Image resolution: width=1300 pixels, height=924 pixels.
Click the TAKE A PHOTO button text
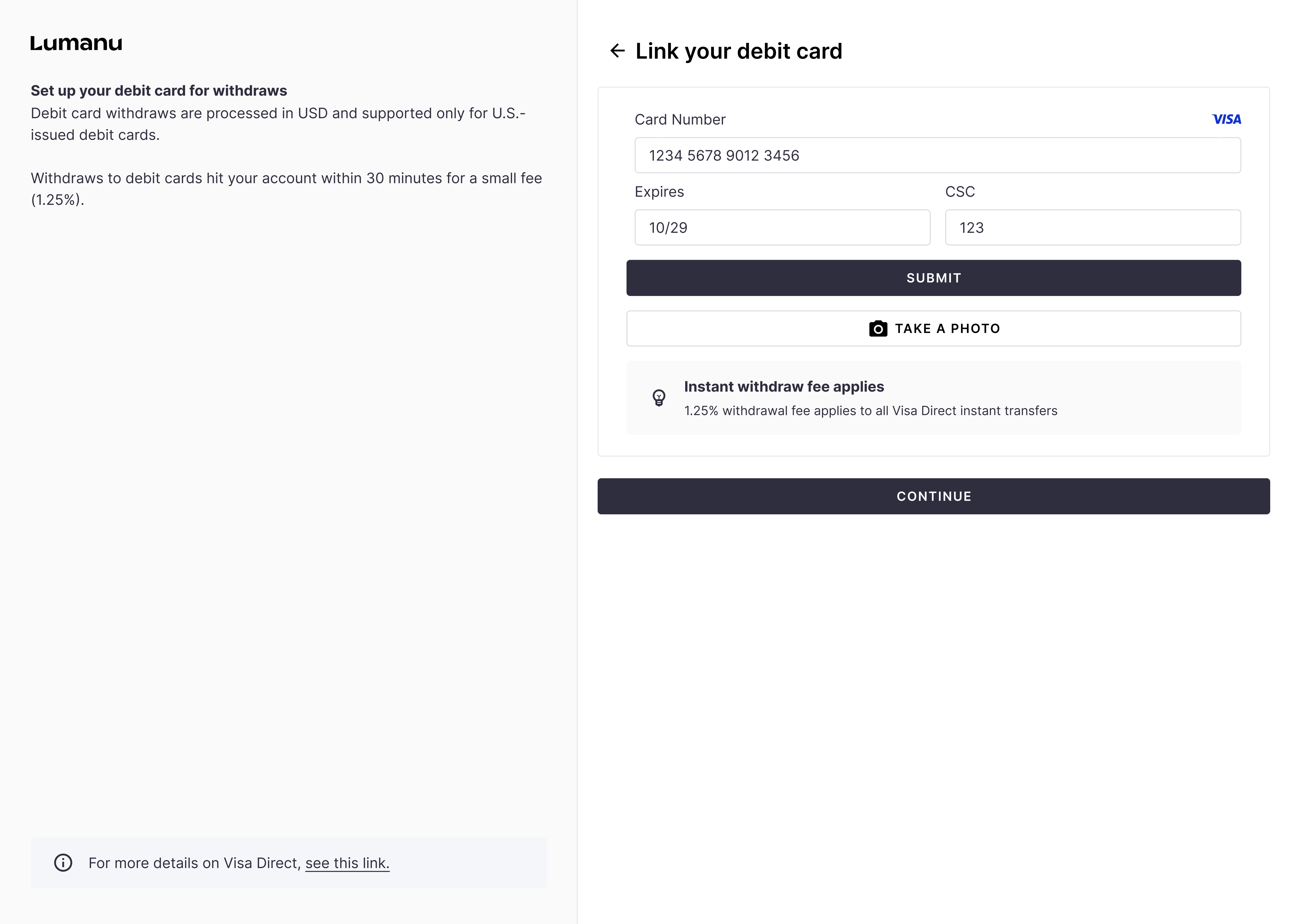tap(947, 329)
